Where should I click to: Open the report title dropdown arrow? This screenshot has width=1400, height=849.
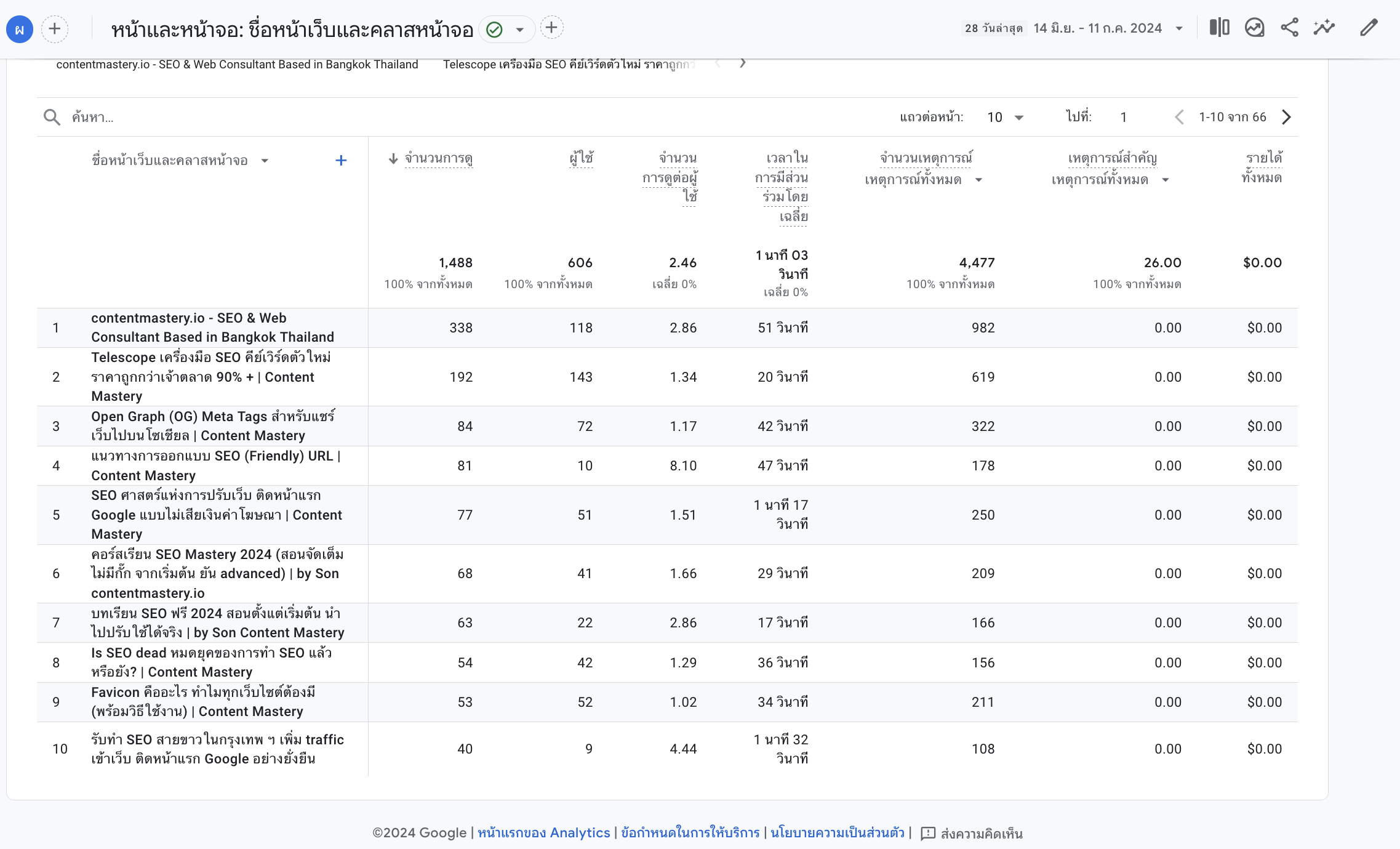coord(520,29)
